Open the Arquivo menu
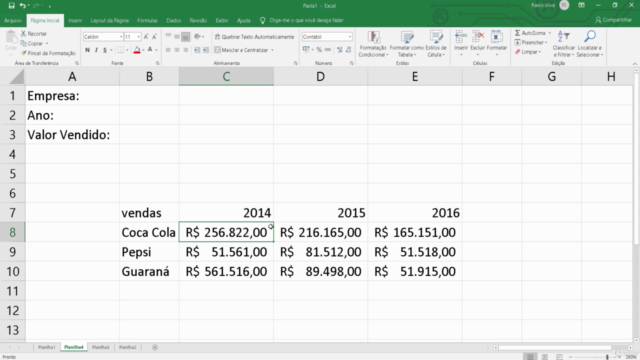Viewport: 640px width, 360px height. click(13, 20)
